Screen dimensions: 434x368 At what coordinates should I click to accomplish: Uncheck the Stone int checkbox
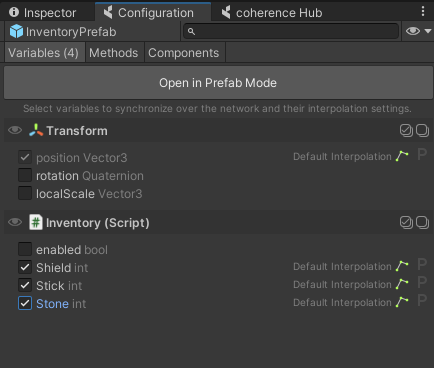coord(25,303)
